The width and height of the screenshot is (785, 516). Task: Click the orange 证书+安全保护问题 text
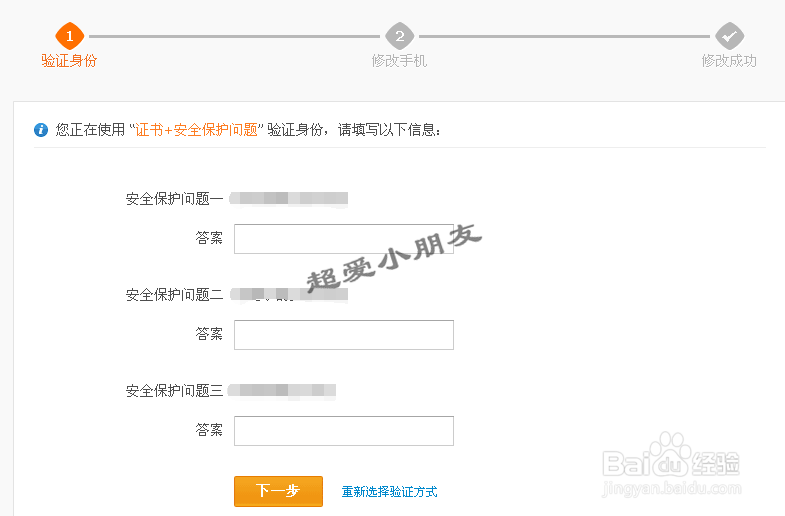(x=196, y=130)
